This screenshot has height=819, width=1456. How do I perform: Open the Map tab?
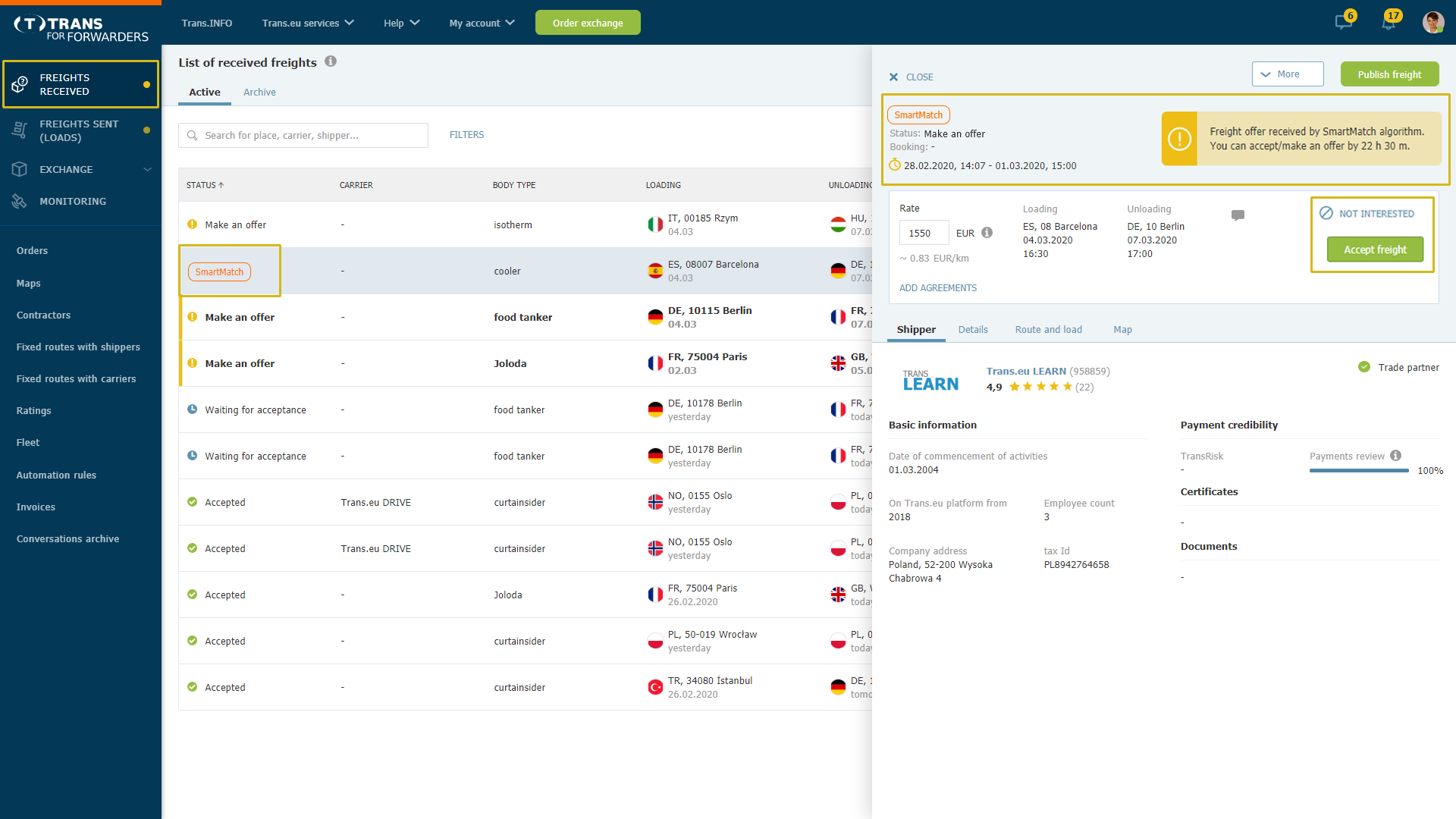[1122, 329]
